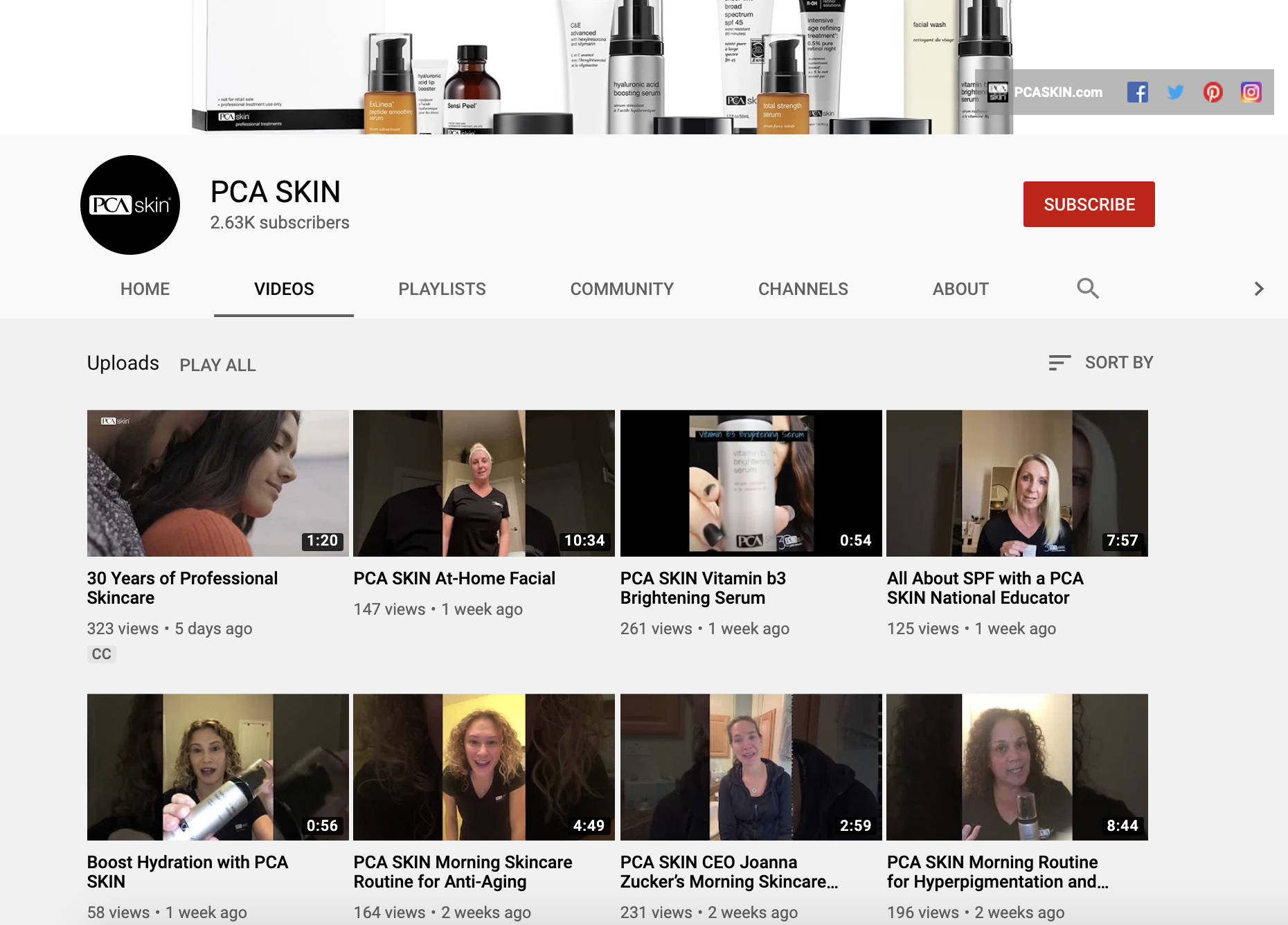Viewport: 1288px width, 925px height.
Task: Open the About tab
Action: [x=960, y=289]
